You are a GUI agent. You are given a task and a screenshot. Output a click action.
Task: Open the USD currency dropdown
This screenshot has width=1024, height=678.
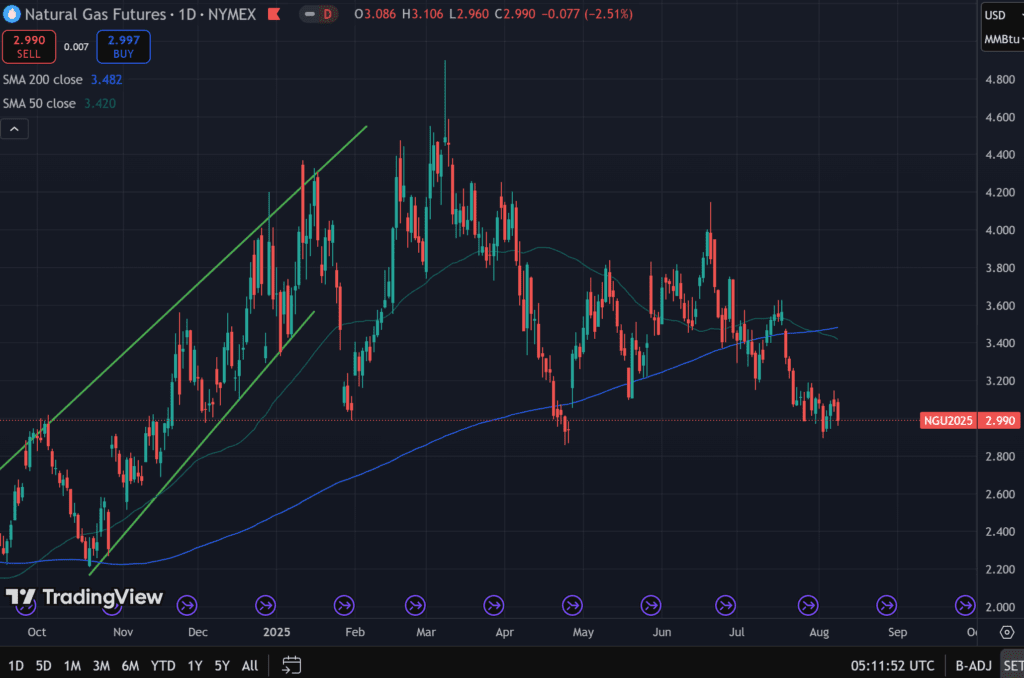tap(1001, 15)
